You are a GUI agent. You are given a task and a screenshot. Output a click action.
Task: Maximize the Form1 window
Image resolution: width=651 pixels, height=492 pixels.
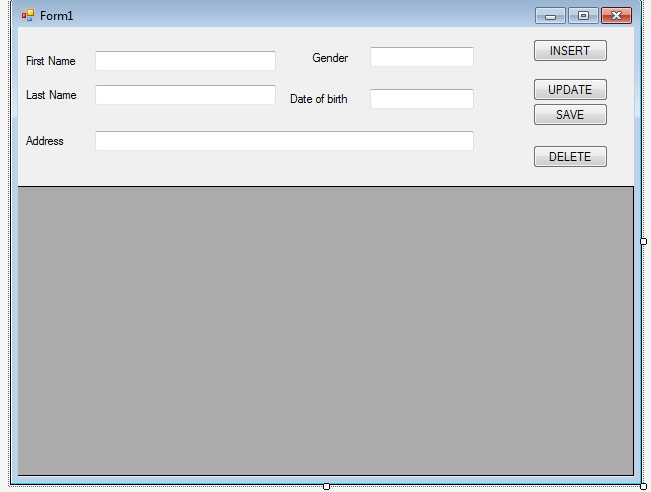pos(583,16)
